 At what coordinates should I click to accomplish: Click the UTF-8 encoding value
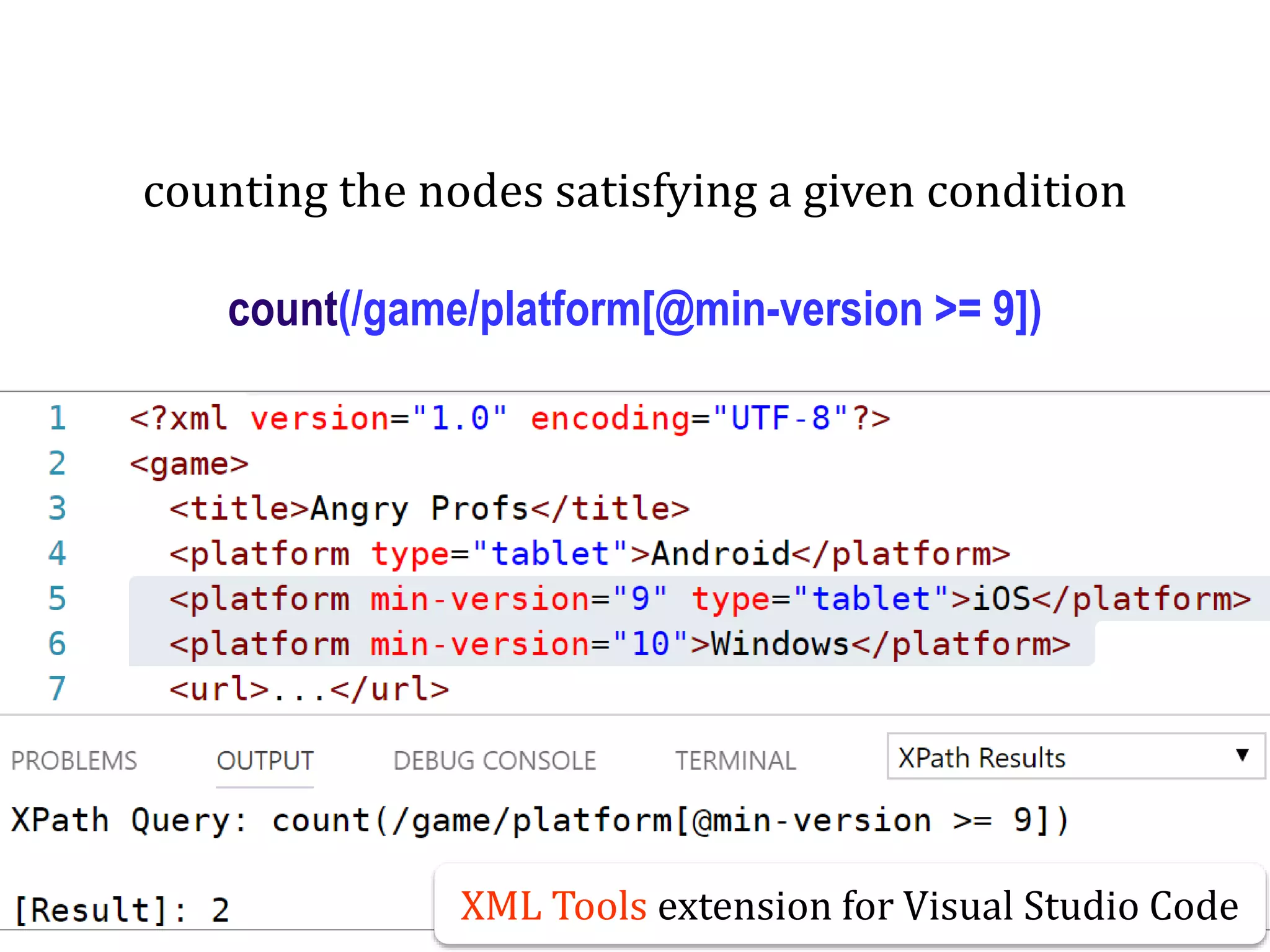pyautogui.click(x=780, y=418)
